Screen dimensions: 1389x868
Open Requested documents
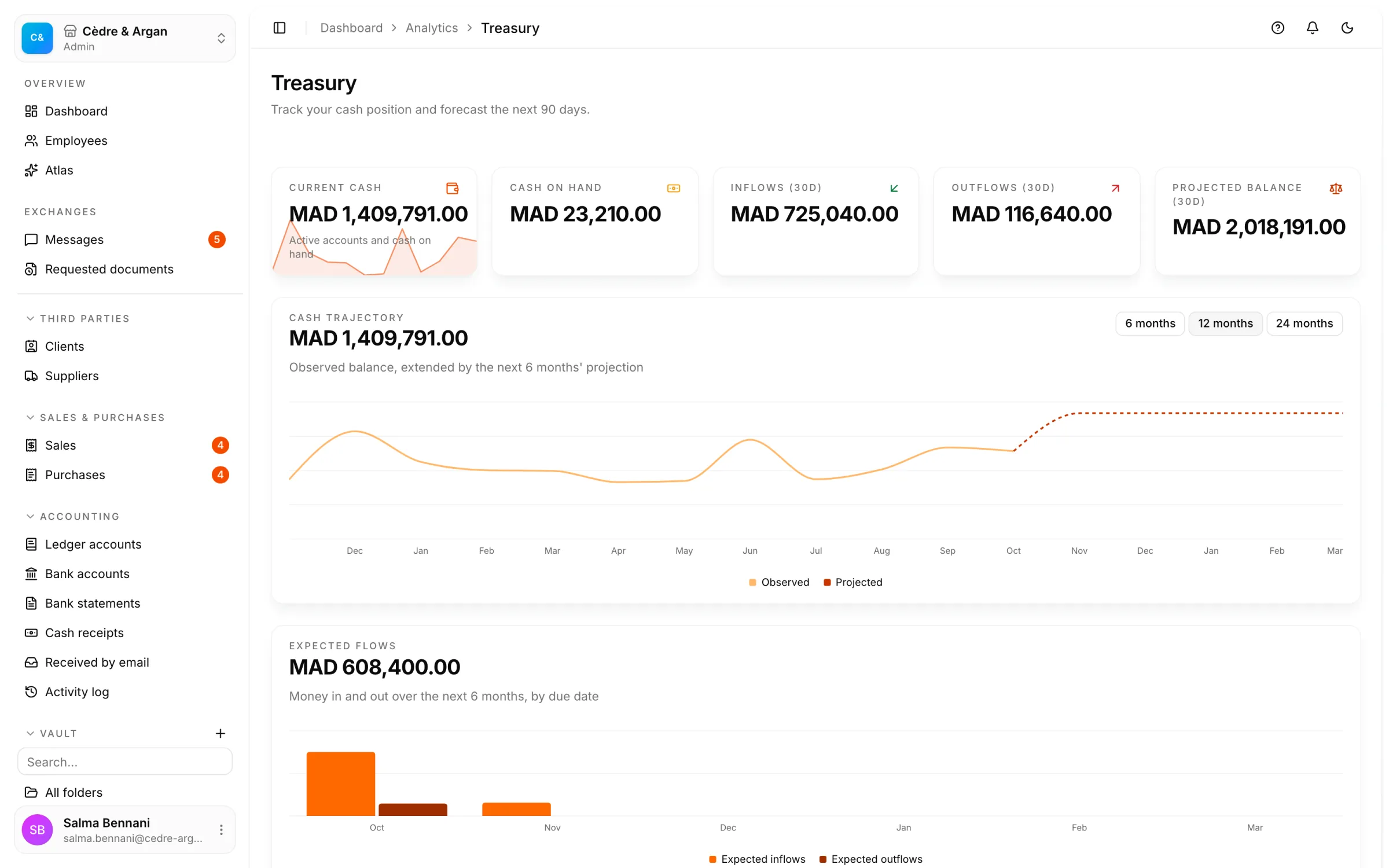[x=125, y=269]
